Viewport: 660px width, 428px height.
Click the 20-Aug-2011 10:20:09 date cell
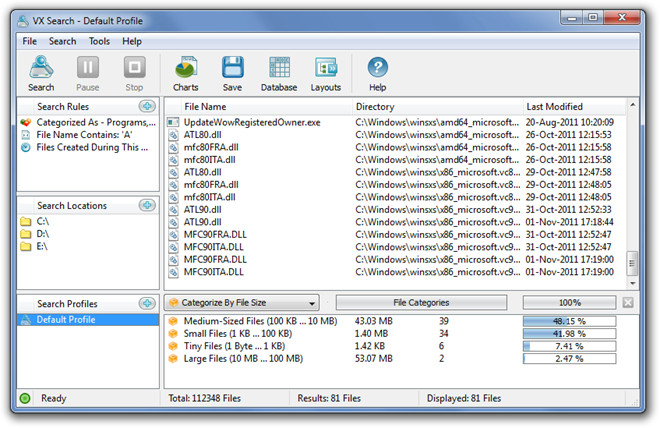(x=570, y=122)
